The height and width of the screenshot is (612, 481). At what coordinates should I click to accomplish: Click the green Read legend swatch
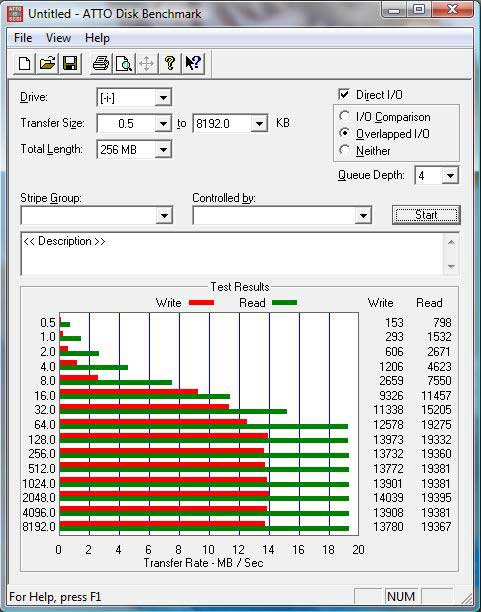[284, 302]
